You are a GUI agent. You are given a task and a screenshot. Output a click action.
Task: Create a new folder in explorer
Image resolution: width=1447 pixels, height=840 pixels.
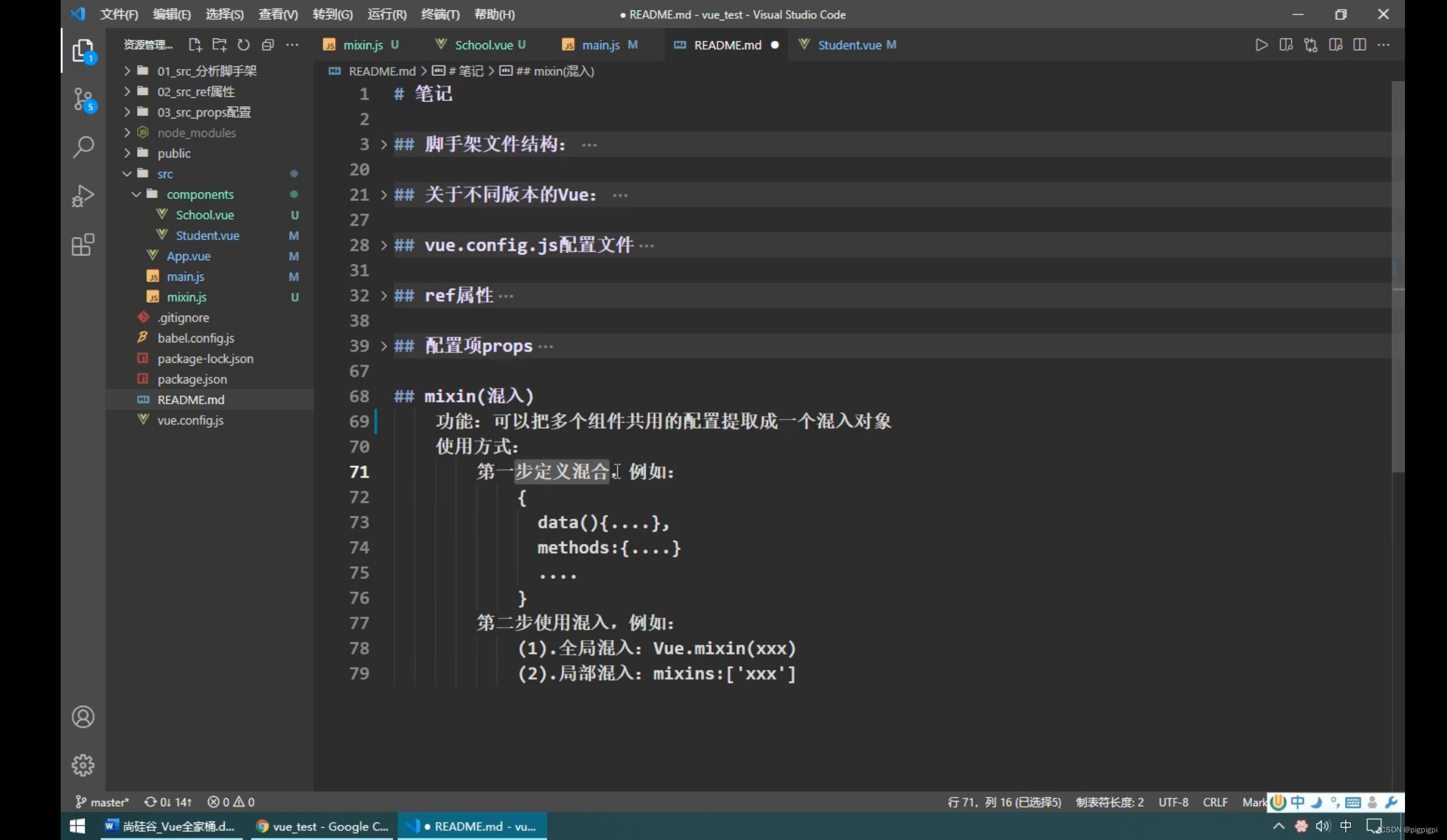tap(219, 45)
